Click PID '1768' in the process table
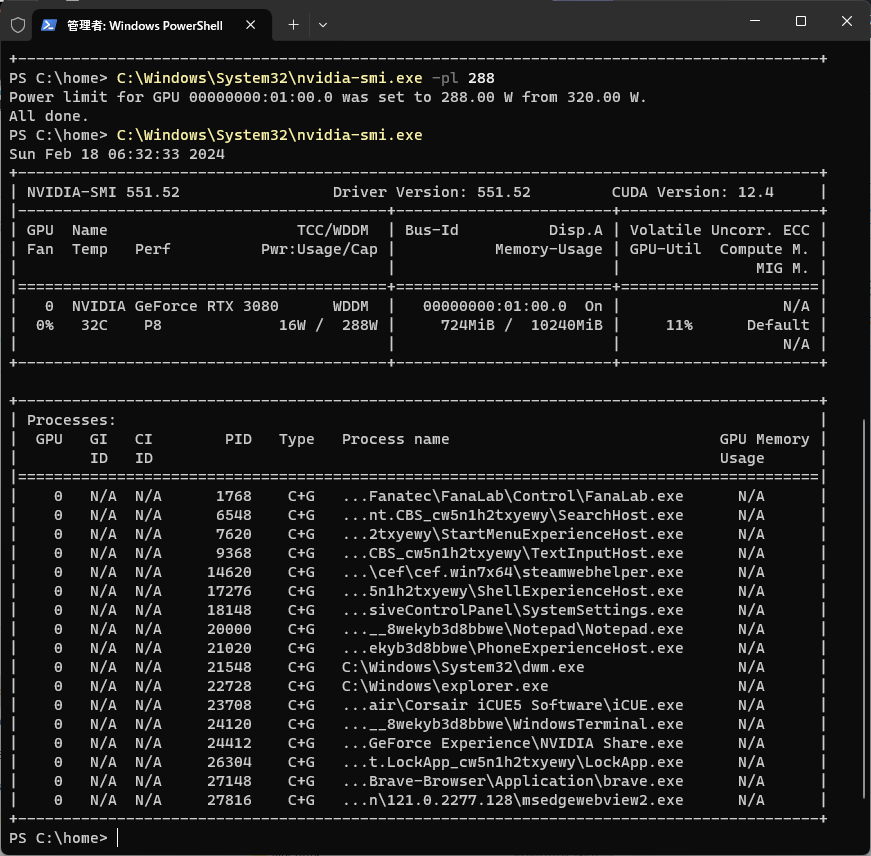Image resolution: width=871 pixels, height=856 pixels. [x=234, y=496]
